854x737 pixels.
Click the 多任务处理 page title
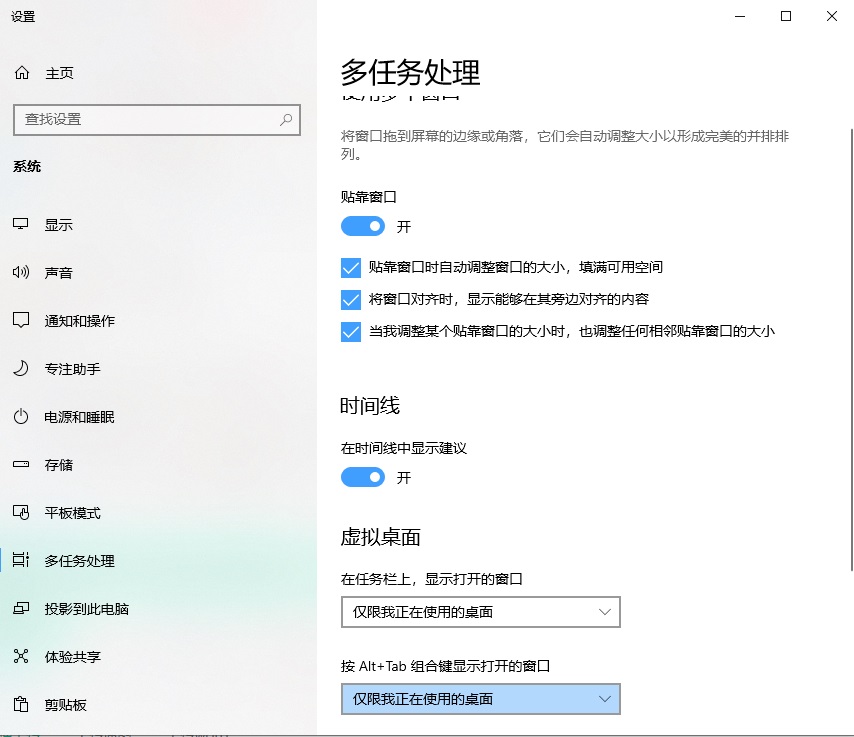pyautogui.click(x=410, y=72)
